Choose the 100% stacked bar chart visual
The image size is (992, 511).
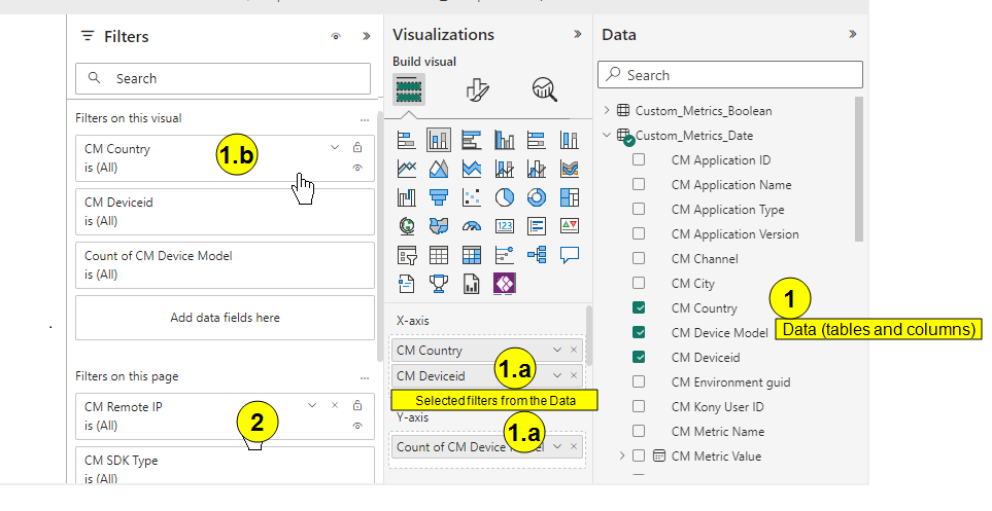tap(536, 140)
